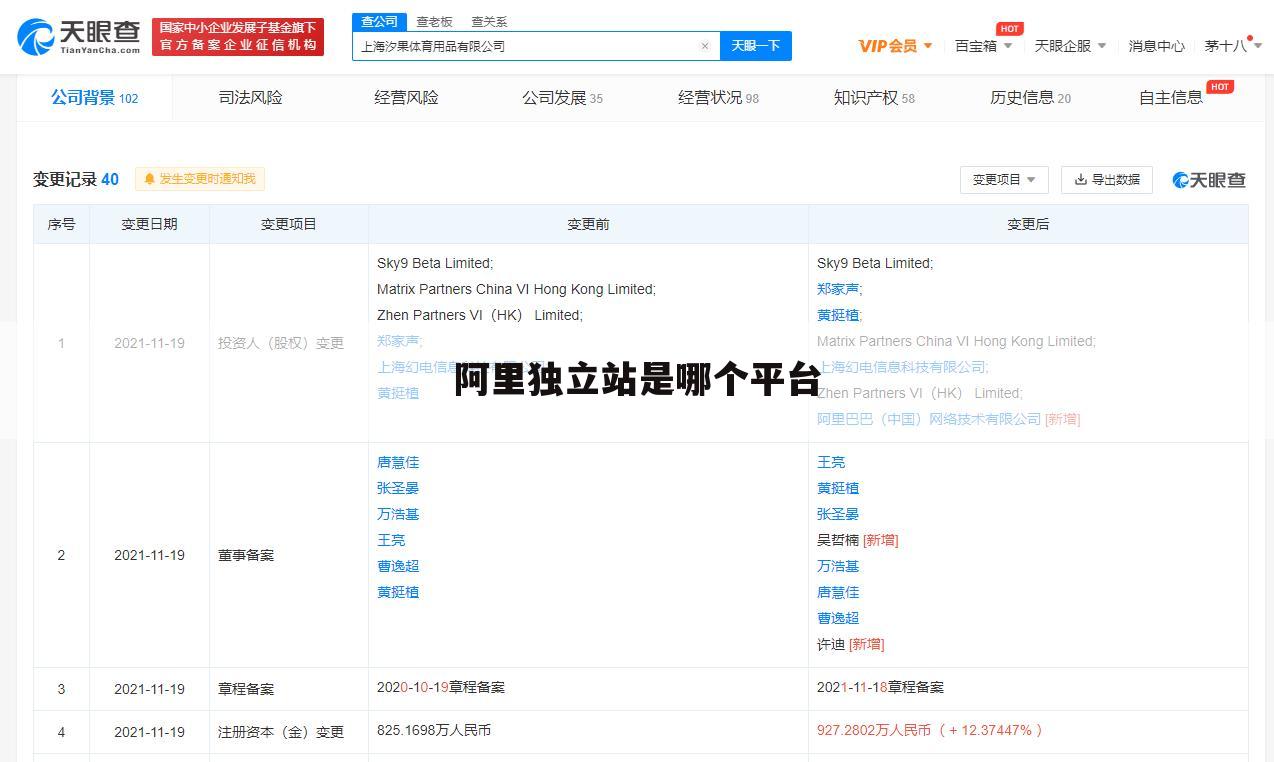Switch to 历史信息 tab
This screenshot has width=1274, height=762.
coord(1030,98)
